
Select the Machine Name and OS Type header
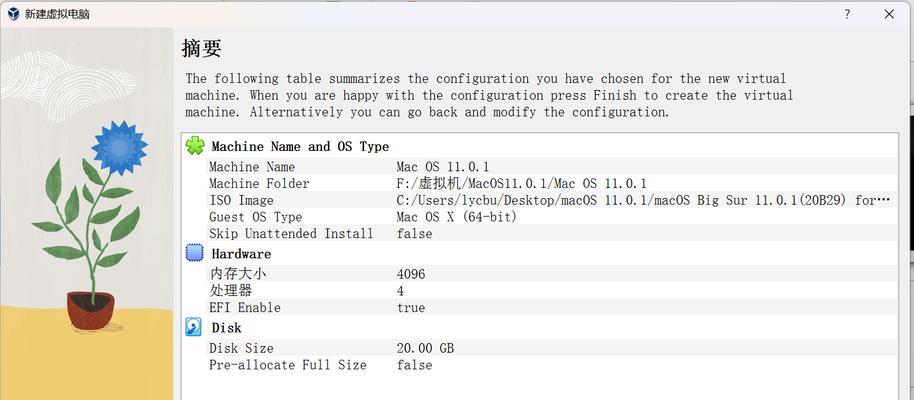(300, 146)
